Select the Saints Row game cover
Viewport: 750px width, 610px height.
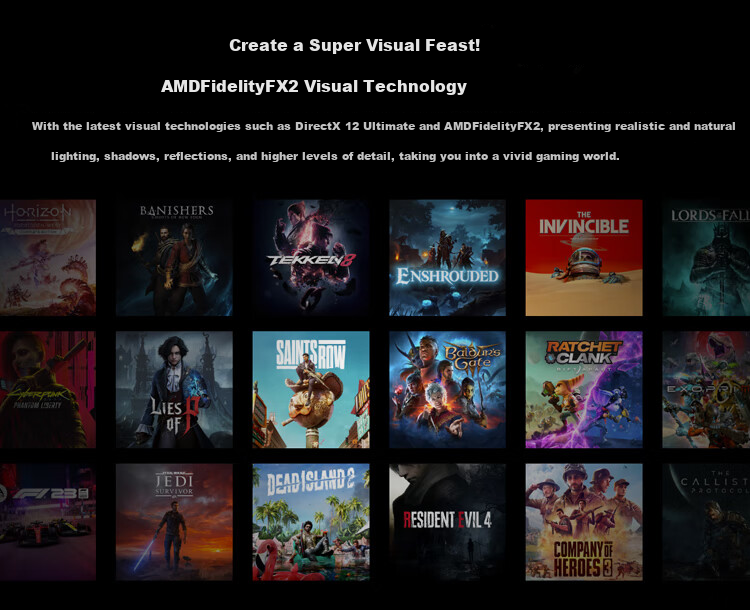(311, 389)
